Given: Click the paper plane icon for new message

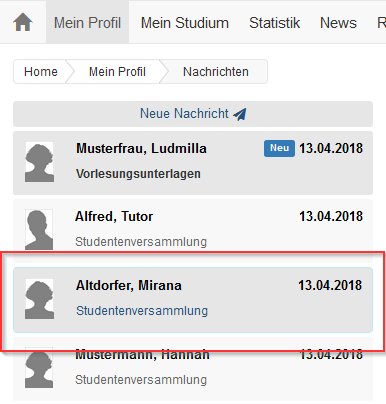Looking at the screenshot, I should pos(240,114).
